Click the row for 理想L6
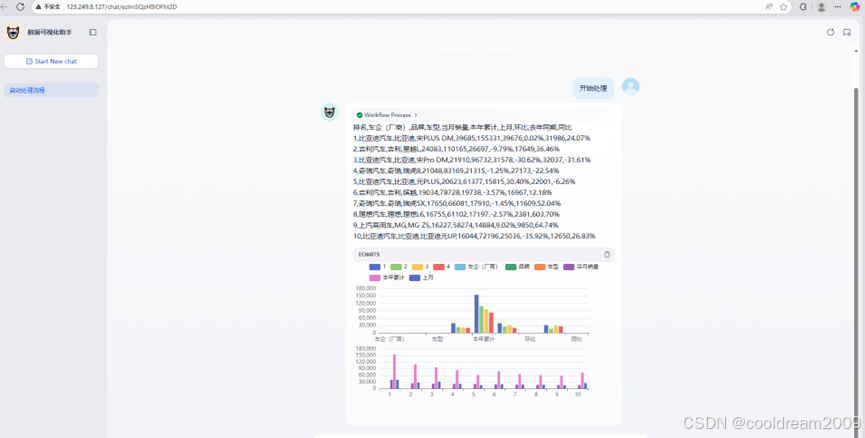The height and width of the screenshot is (438, 865). (456, 214)
